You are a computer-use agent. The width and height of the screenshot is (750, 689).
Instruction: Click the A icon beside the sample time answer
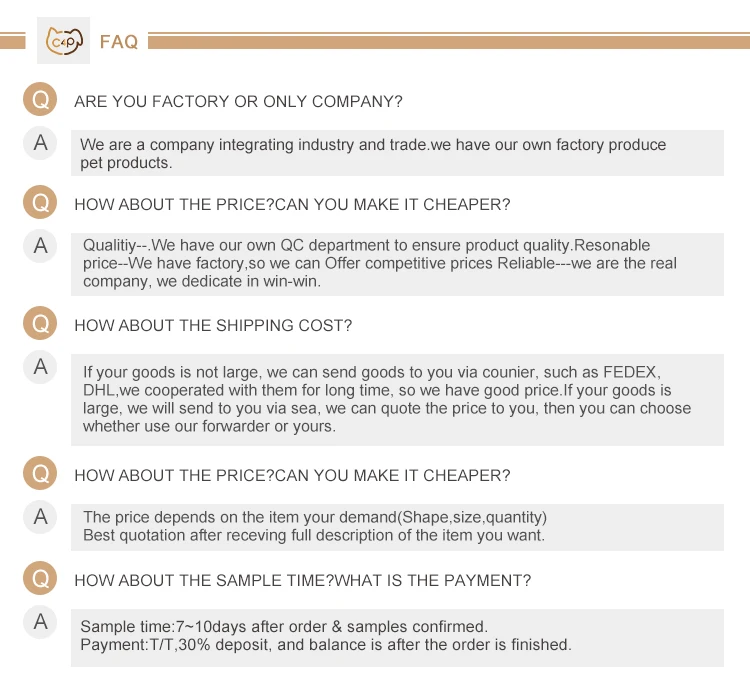(40, 621)
